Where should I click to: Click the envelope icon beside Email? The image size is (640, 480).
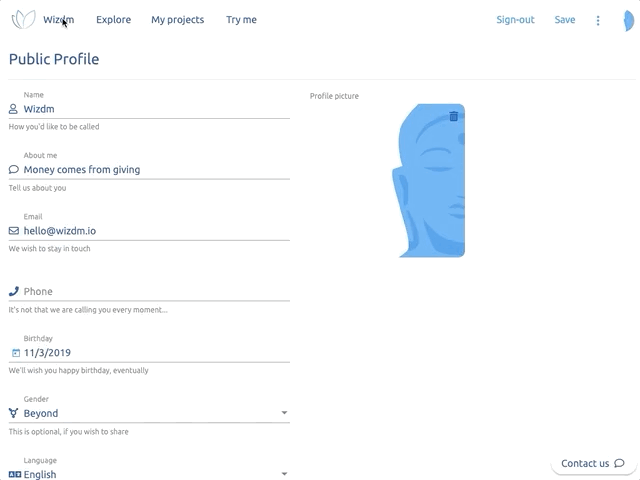(x=13, y=231)
